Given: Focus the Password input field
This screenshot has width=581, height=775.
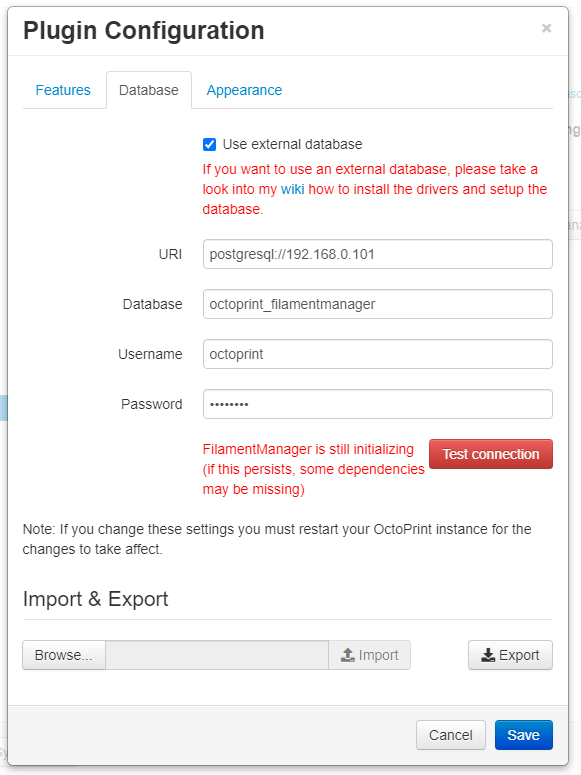Looking at the screenshot, I should (378, 404).
